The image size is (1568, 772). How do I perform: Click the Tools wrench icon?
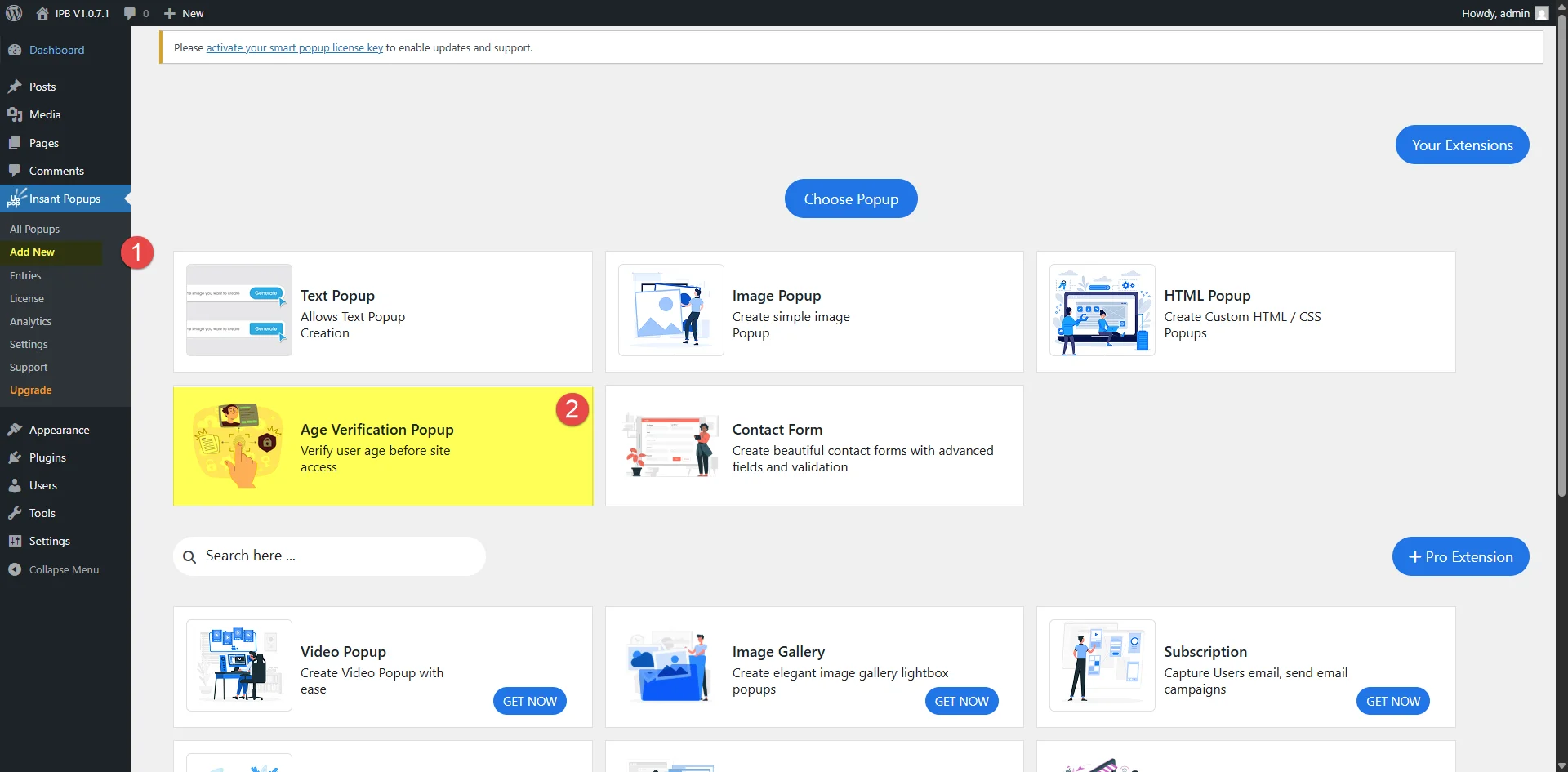coord(15,513)
